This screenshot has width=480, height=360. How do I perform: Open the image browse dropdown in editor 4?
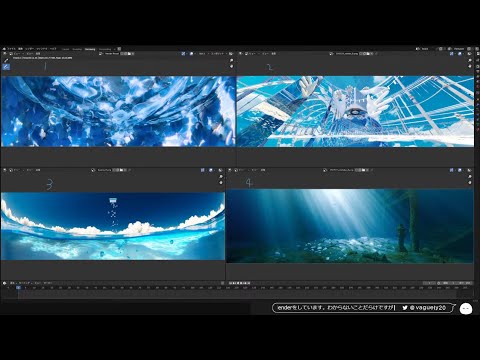(x=325, y=170)
